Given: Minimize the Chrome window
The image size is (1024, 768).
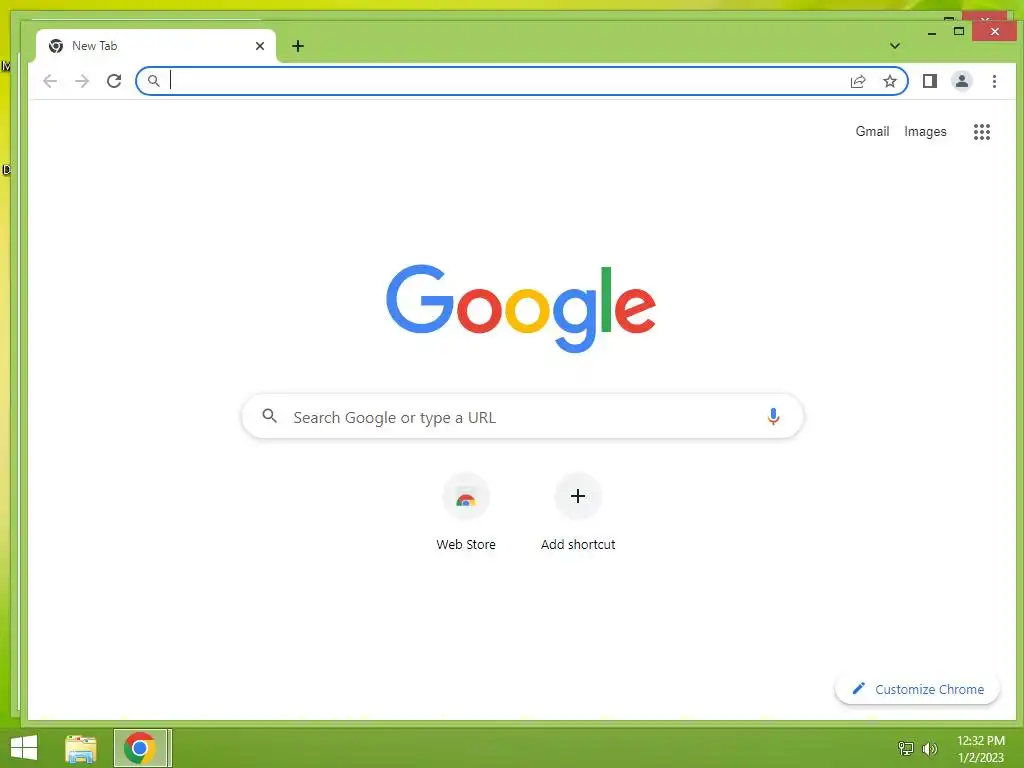Looking at the screenshot, I should pos(932,31).
